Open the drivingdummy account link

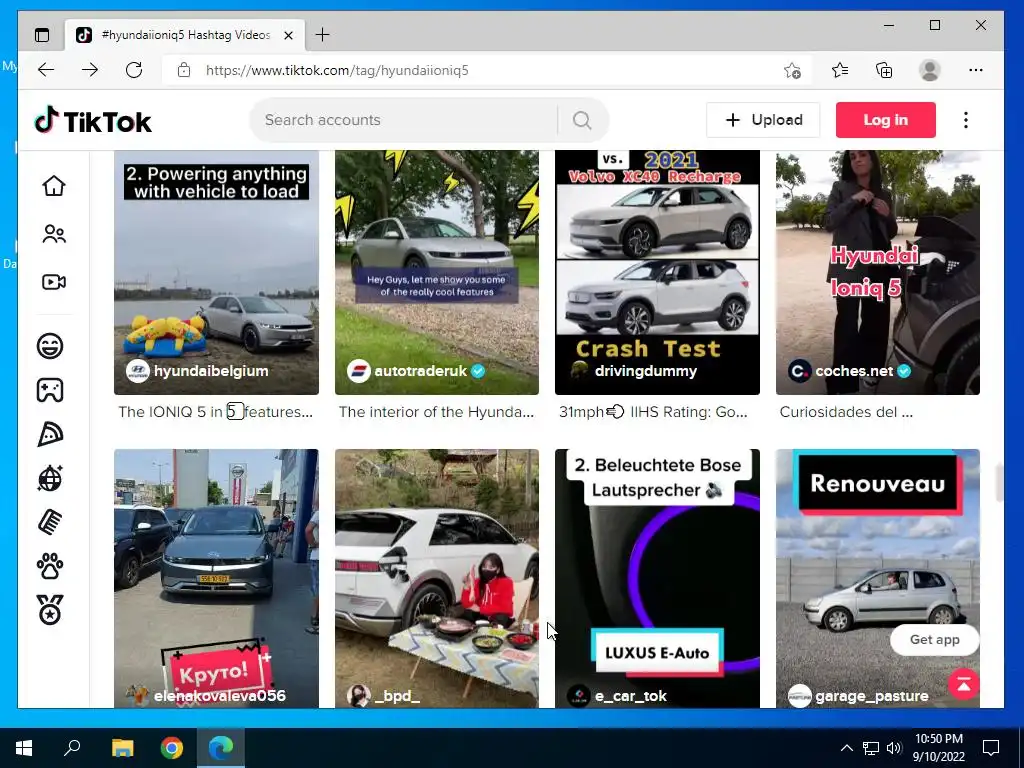(x=646, y=371)
